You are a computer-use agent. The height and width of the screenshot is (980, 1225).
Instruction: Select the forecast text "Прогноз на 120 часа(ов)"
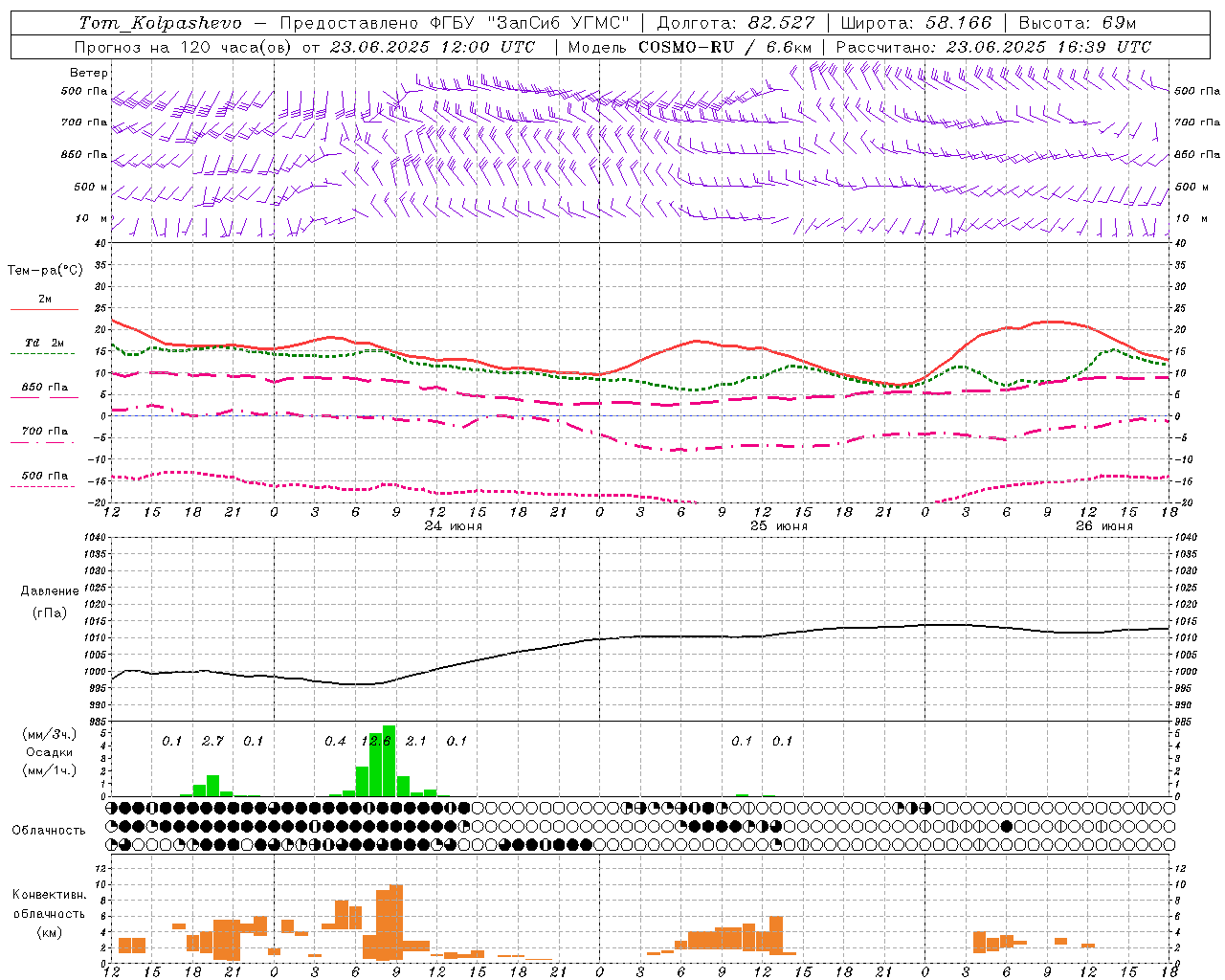pyautogui.click(x=185, y=47)
